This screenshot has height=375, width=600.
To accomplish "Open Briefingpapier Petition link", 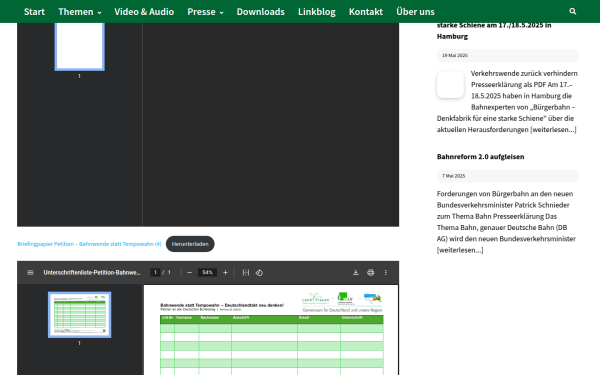I will pos(89,244).
